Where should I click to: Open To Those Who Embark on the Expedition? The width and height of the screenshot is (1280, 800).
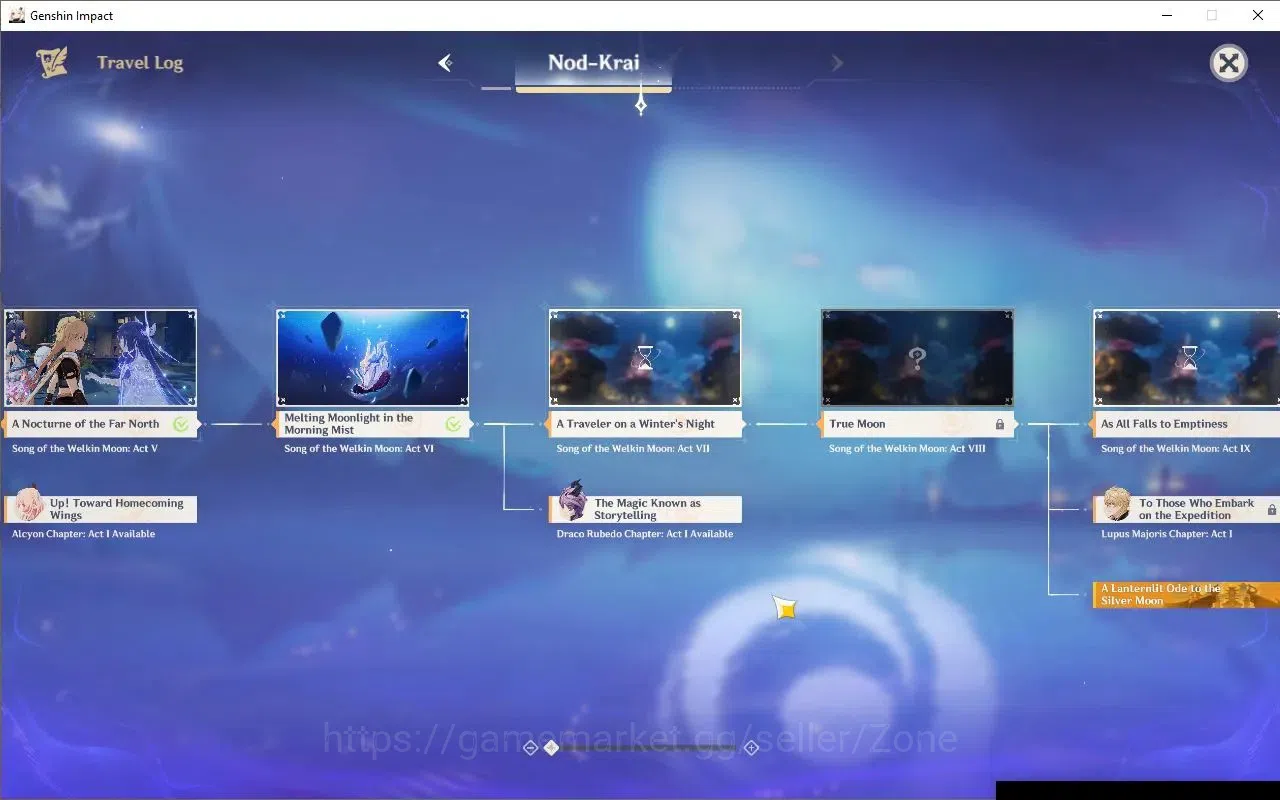point(1186,509)
